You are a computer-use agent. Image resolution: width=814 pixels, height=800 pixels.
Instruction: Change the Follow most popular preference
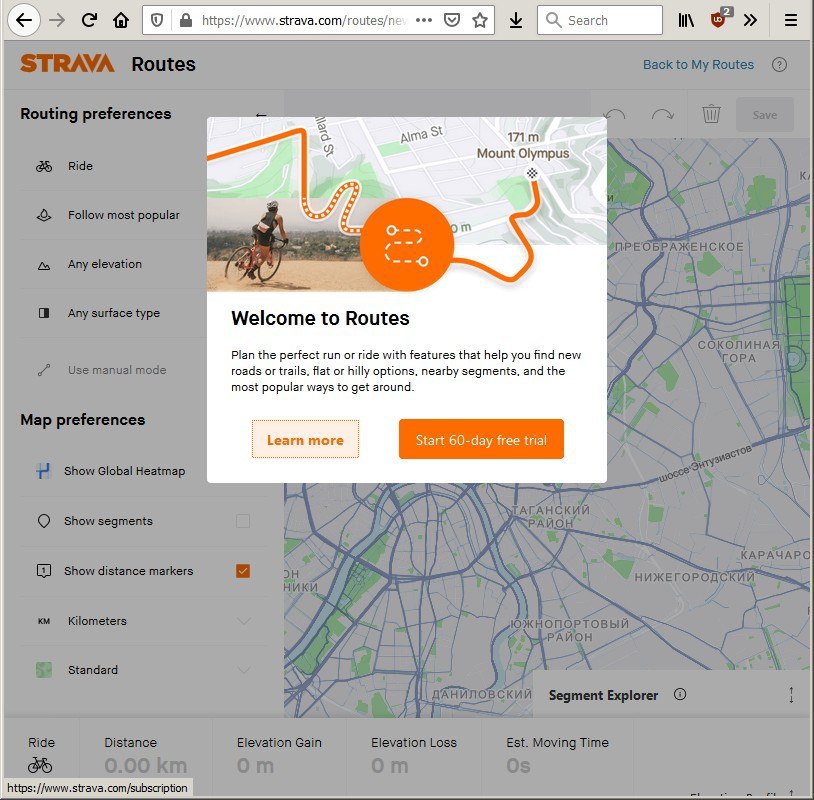[x=113, y=215]
